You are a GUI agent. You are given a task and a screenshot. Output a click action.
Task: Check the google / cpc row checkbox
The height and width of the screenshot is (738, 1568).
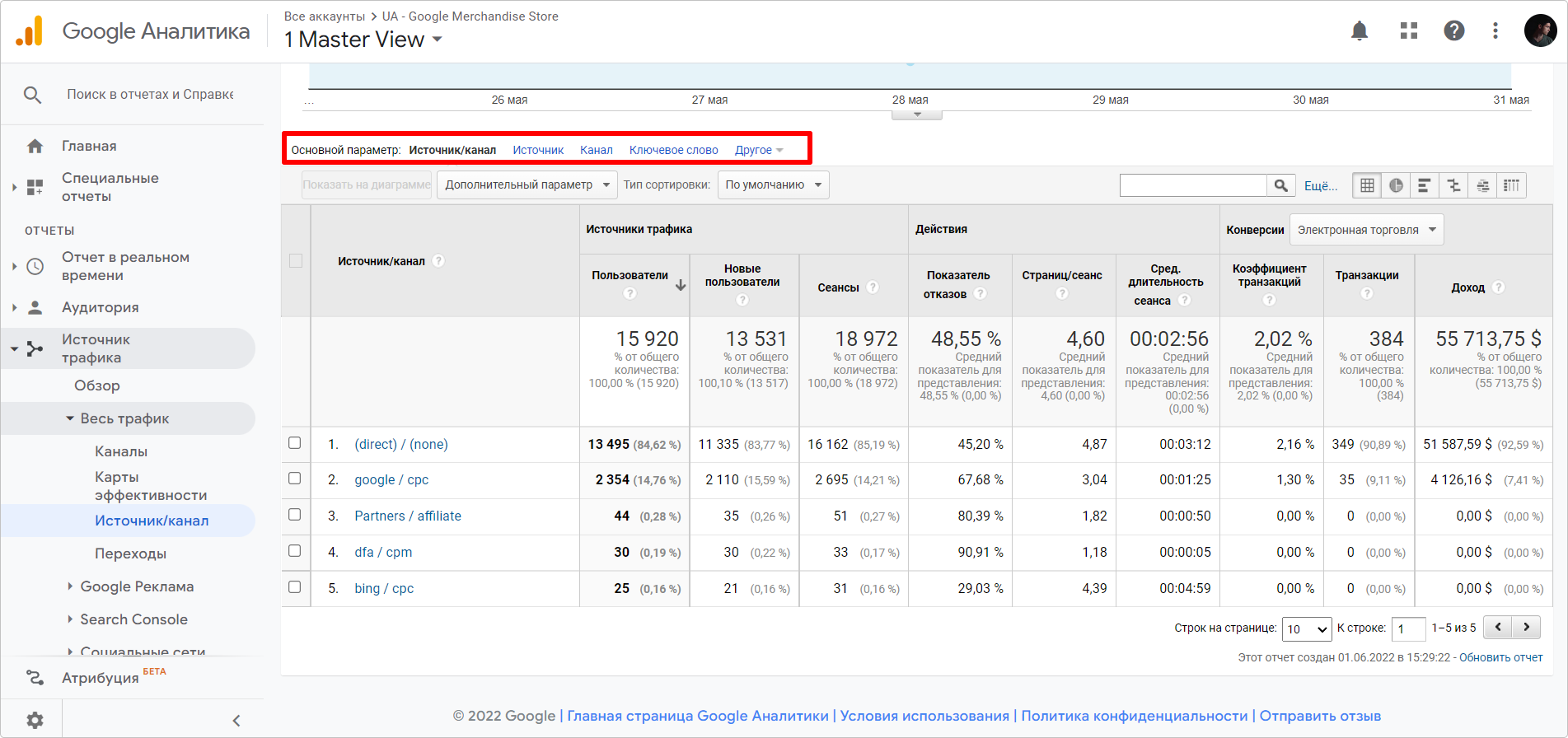pos(294,479)
